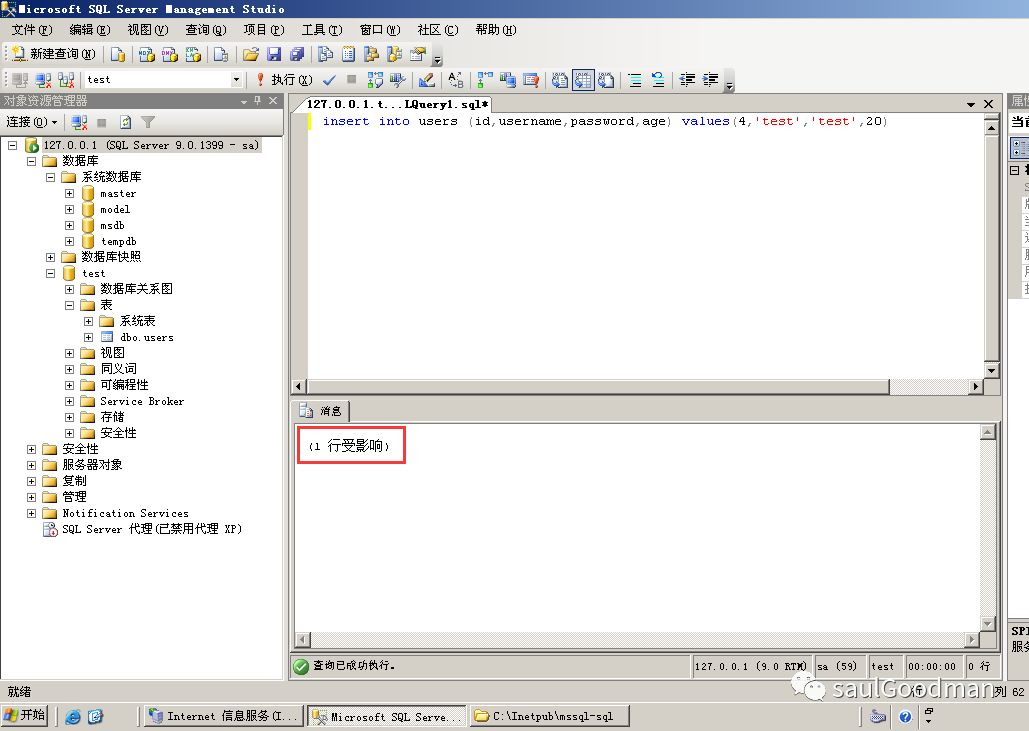Click the New Query (新建查询) toolbar button

[x=54, y=54]
